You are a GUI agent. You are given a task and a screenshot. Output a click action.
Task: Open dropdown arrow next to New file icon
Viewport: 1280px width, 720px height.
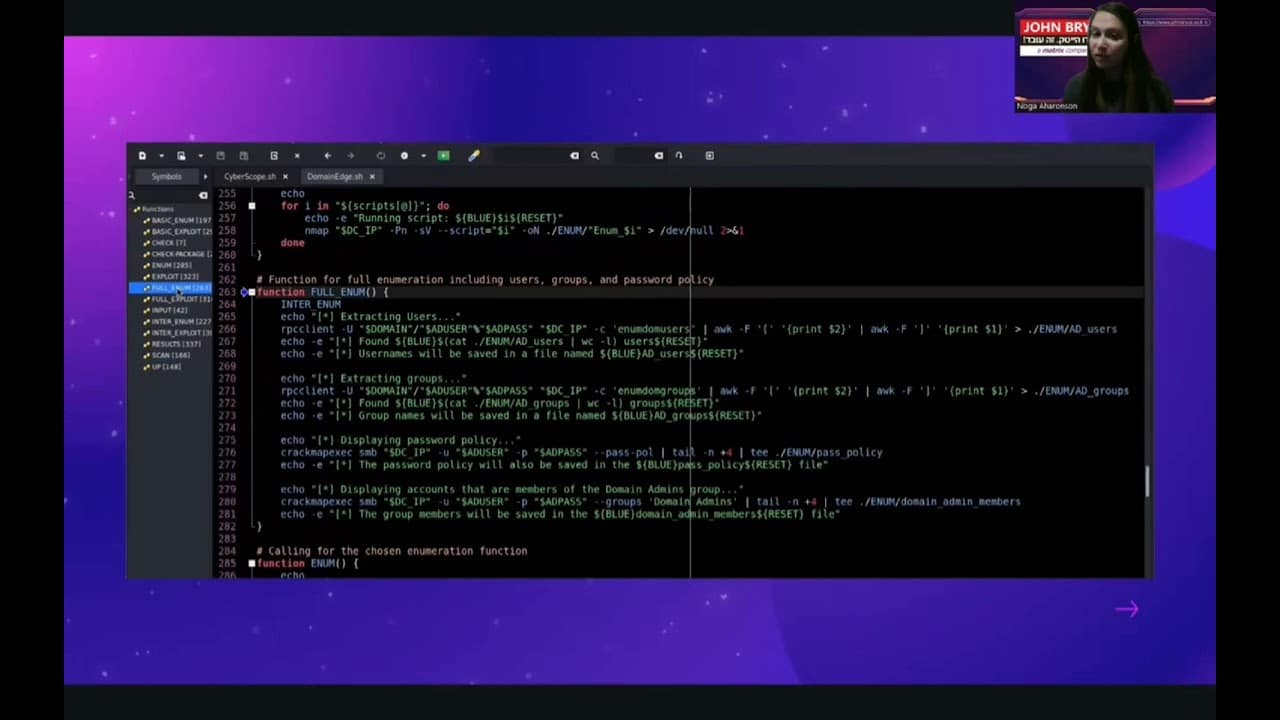(161, 156)
